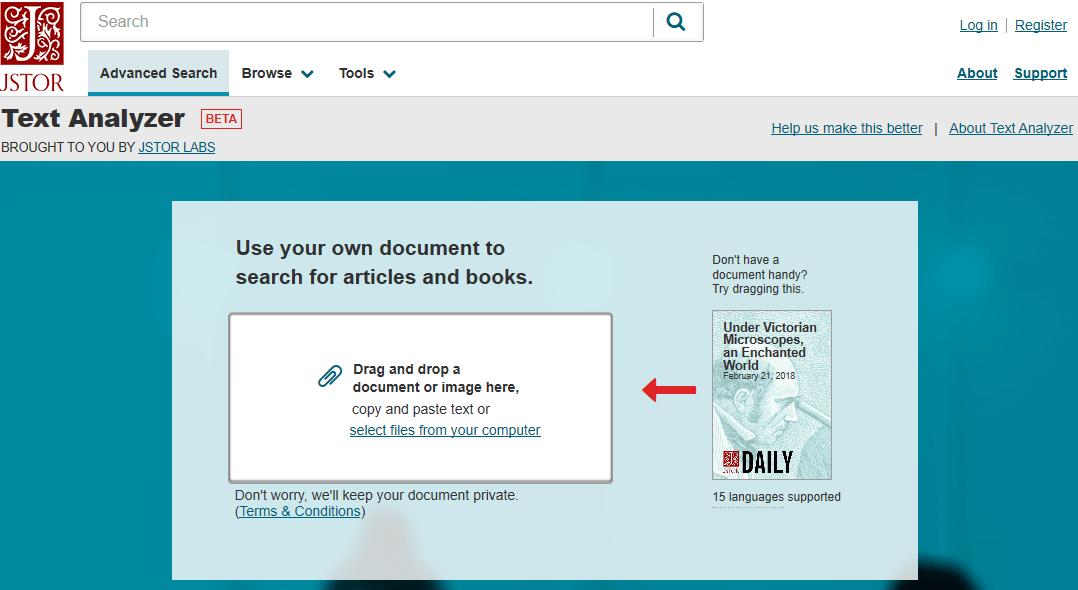Click the Text Analyzer heading

coord(94,118)
